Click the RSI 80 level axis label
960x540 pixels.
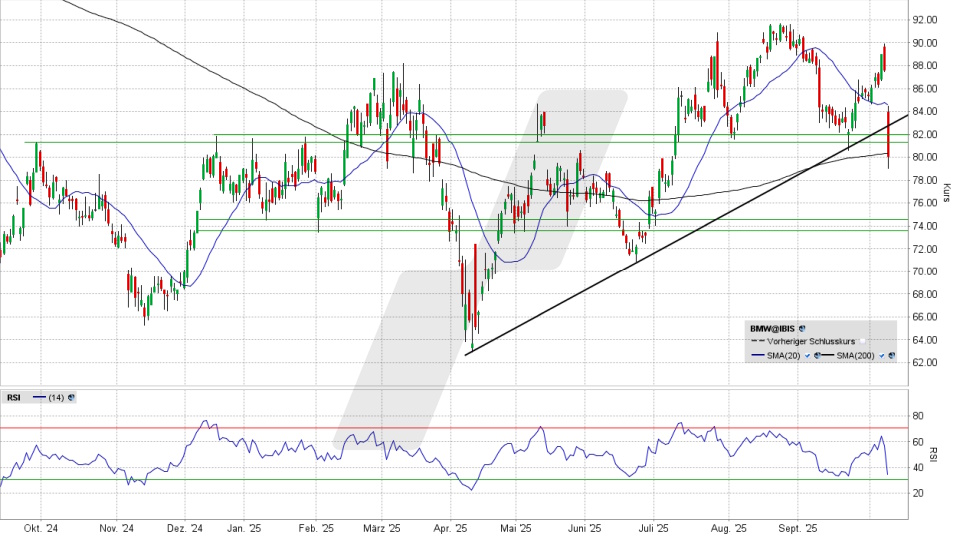click(917, 416)
